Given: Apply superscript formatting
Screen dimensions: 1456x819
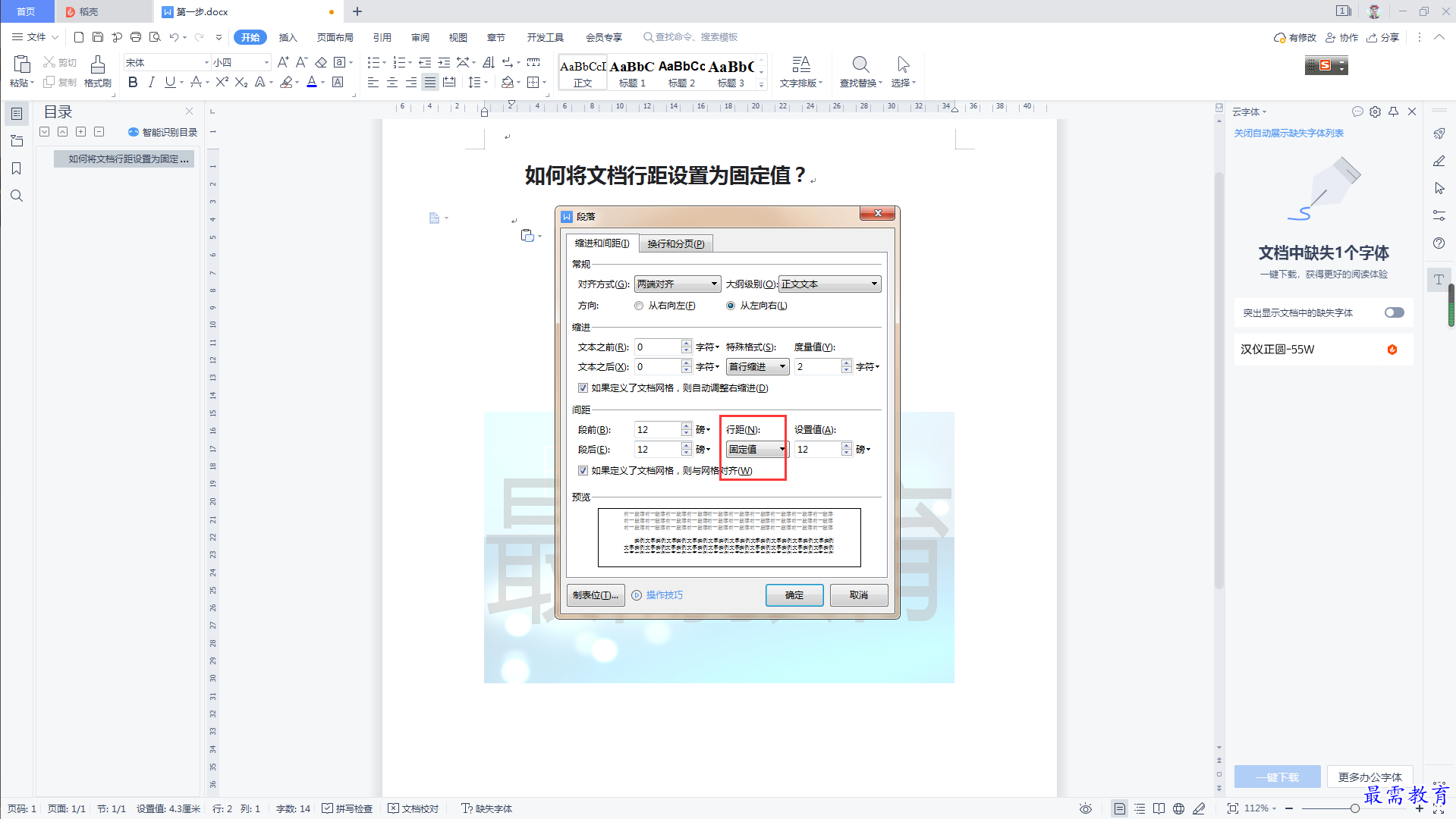Looking at the screenshot, I should [x=222, y=83].
